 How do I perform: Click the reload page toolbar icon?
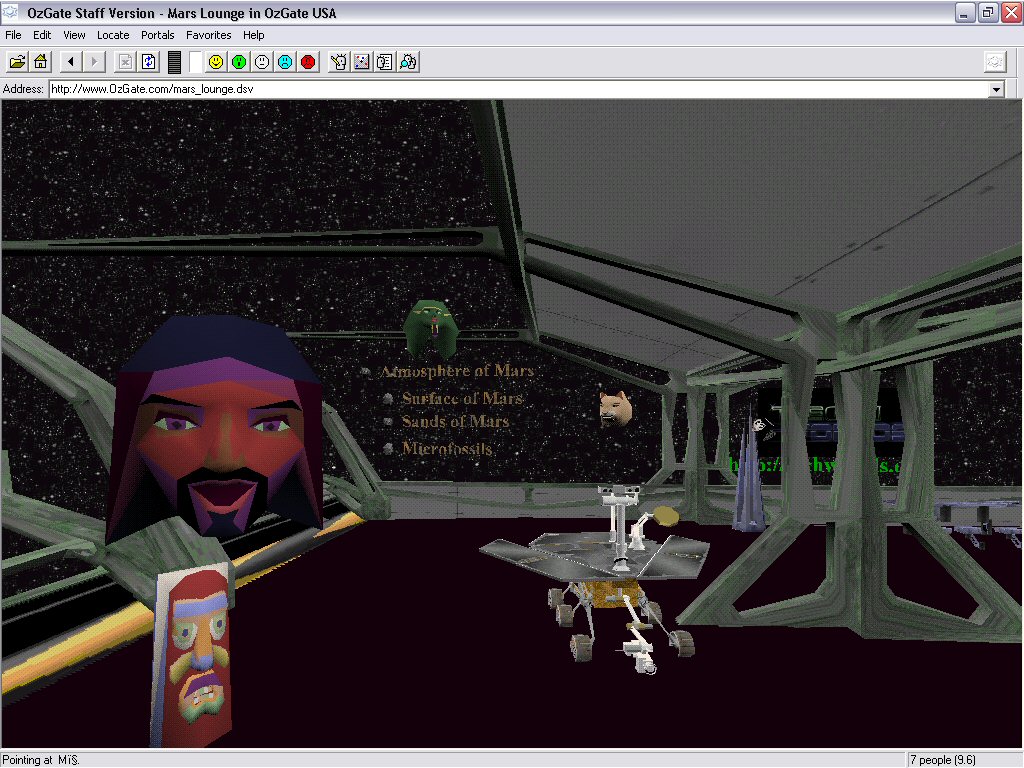coord(149,62)
